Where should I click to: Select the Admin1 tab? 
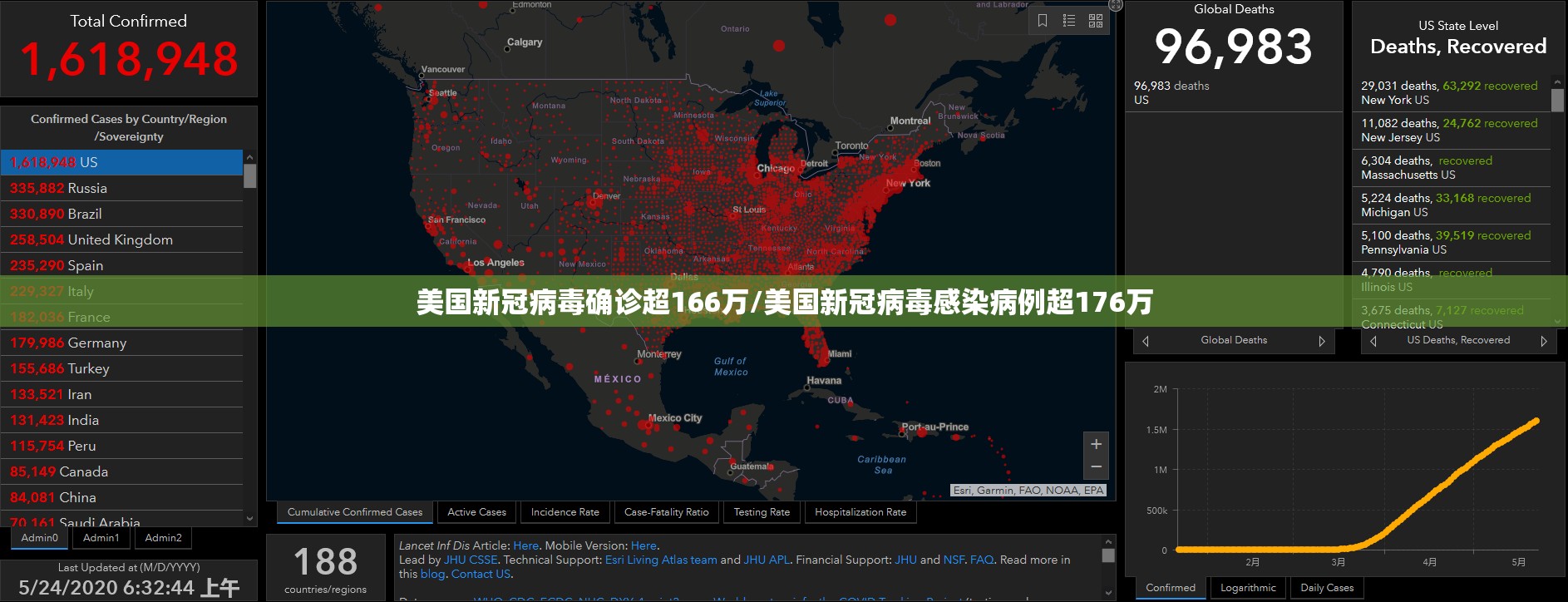(x=101, y=538)
